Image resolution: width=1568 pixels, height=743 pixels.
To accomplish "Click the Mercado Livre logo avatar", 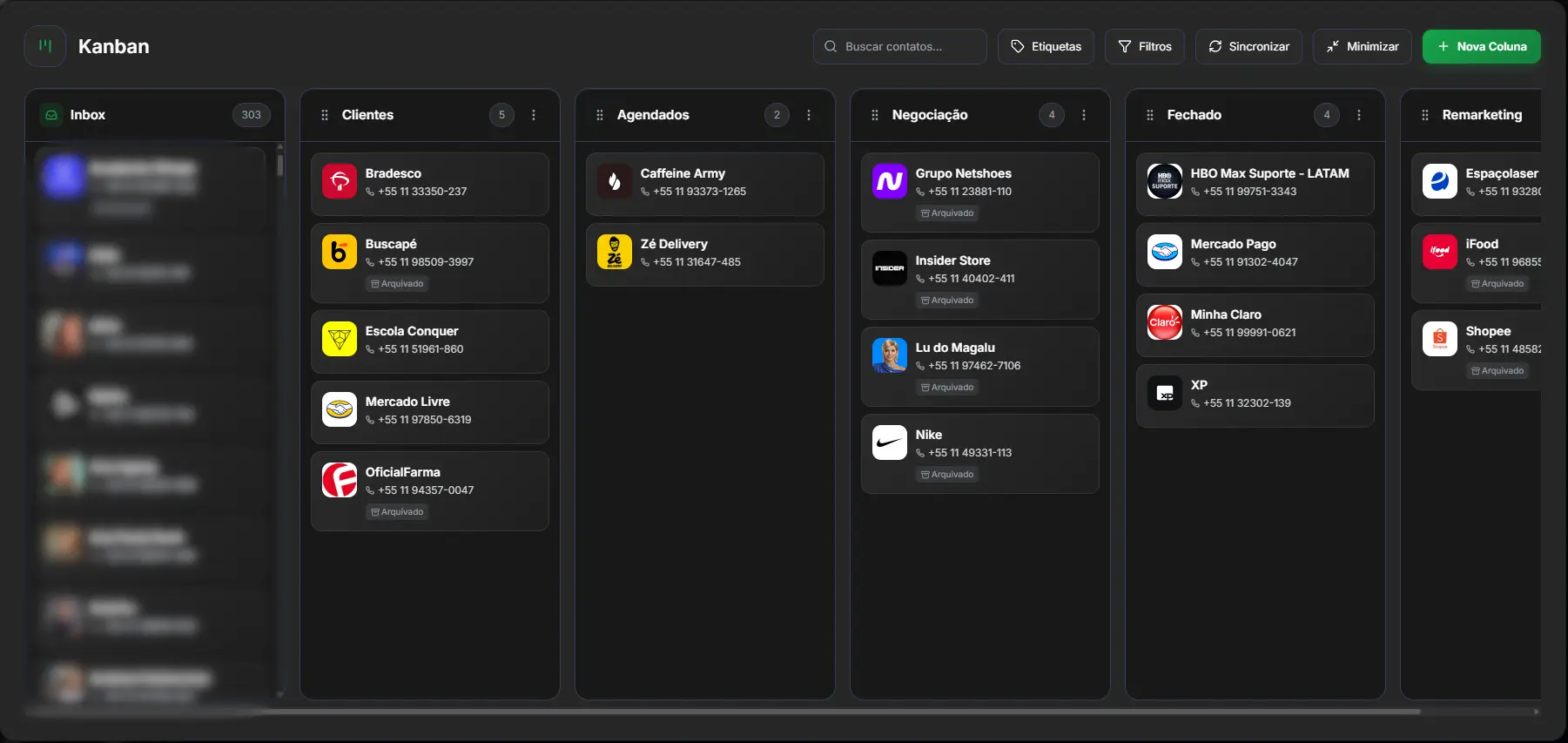I will pos(340,409).
